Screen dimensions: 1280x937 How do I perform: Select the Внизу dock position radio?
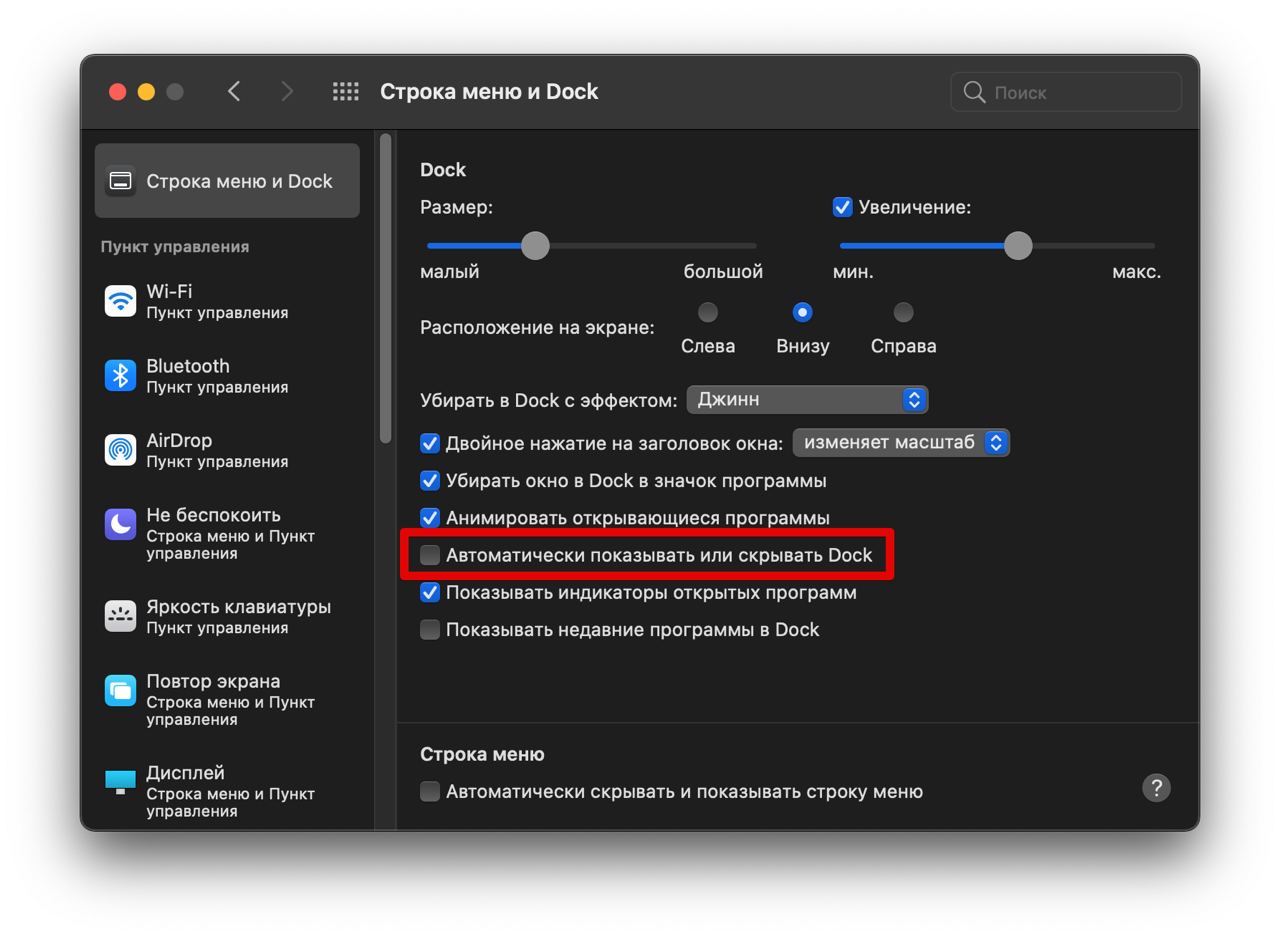tap(802, 312)
